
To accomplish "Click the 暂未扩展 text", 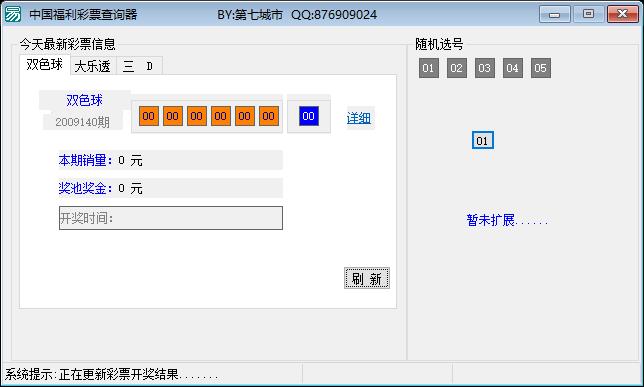I will pyautogui.click(x=507, y=221).
